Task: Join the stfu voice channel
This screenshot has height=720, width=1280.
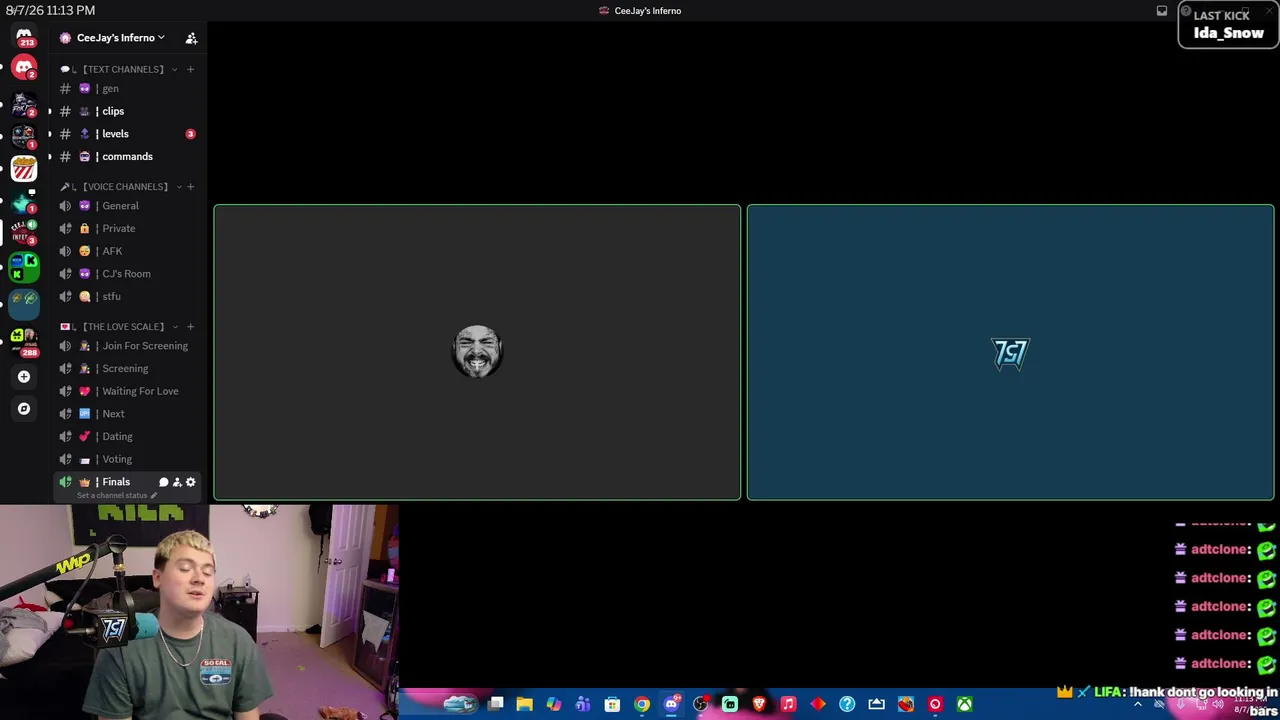Action: coord(128,297)
